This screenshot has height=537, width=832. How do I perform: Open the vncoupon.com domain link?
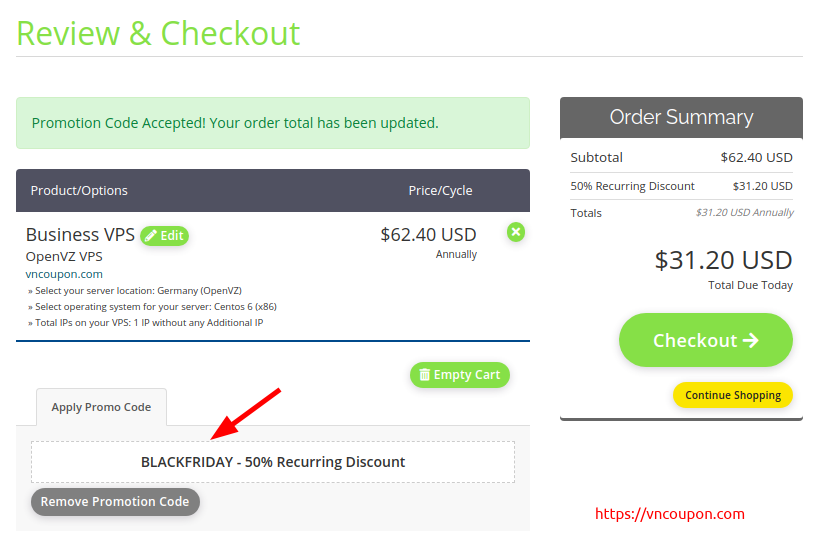(64, 274)
